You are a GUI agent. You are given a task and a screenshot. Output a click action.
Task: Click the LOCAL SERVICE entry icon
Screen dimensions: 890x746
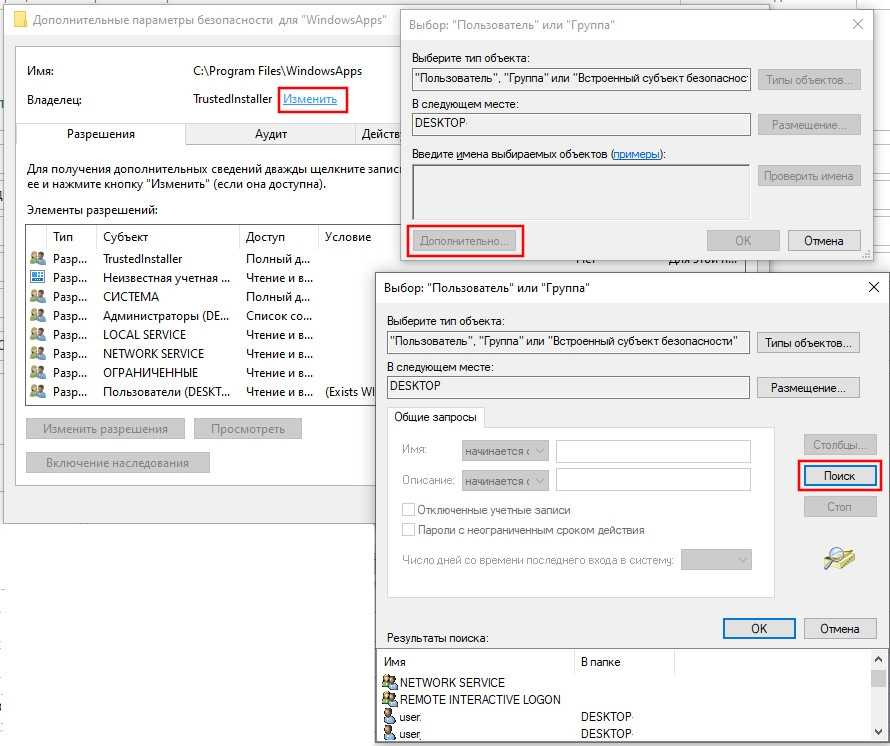(x=38, y=335)
